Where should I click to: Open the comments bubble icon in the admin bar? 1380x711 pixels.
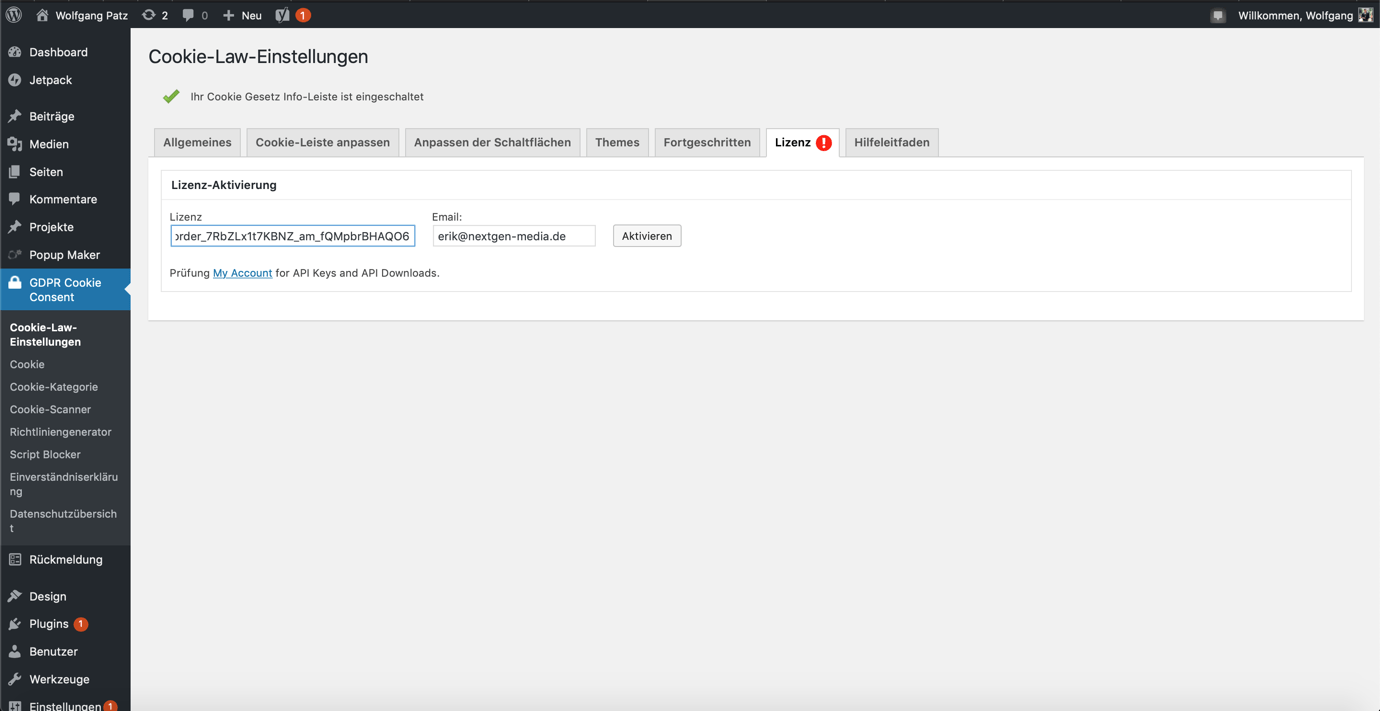(x=188, y=15)
